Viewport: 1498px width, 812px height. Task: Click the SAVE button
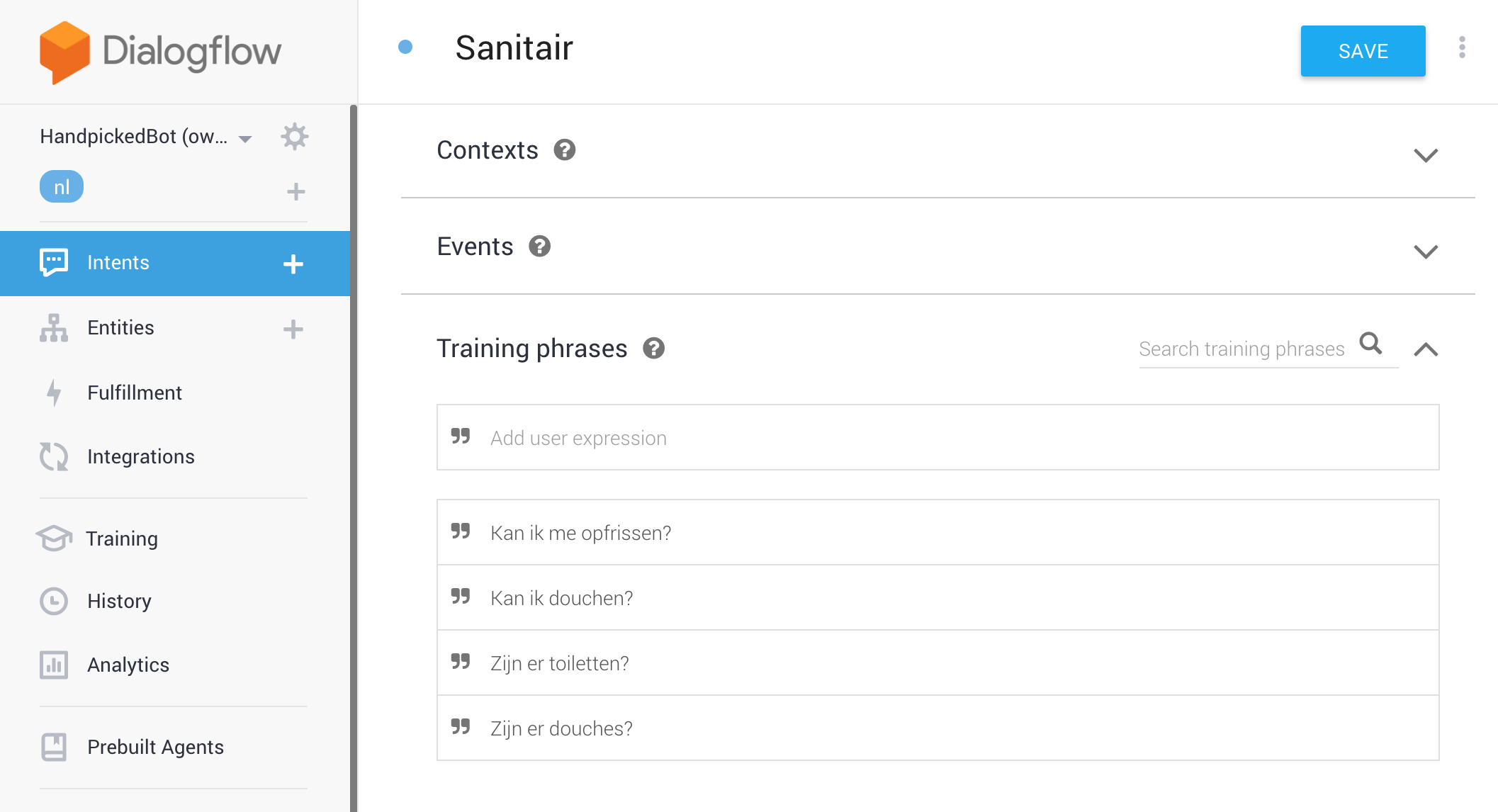(x=1362, y=51)
